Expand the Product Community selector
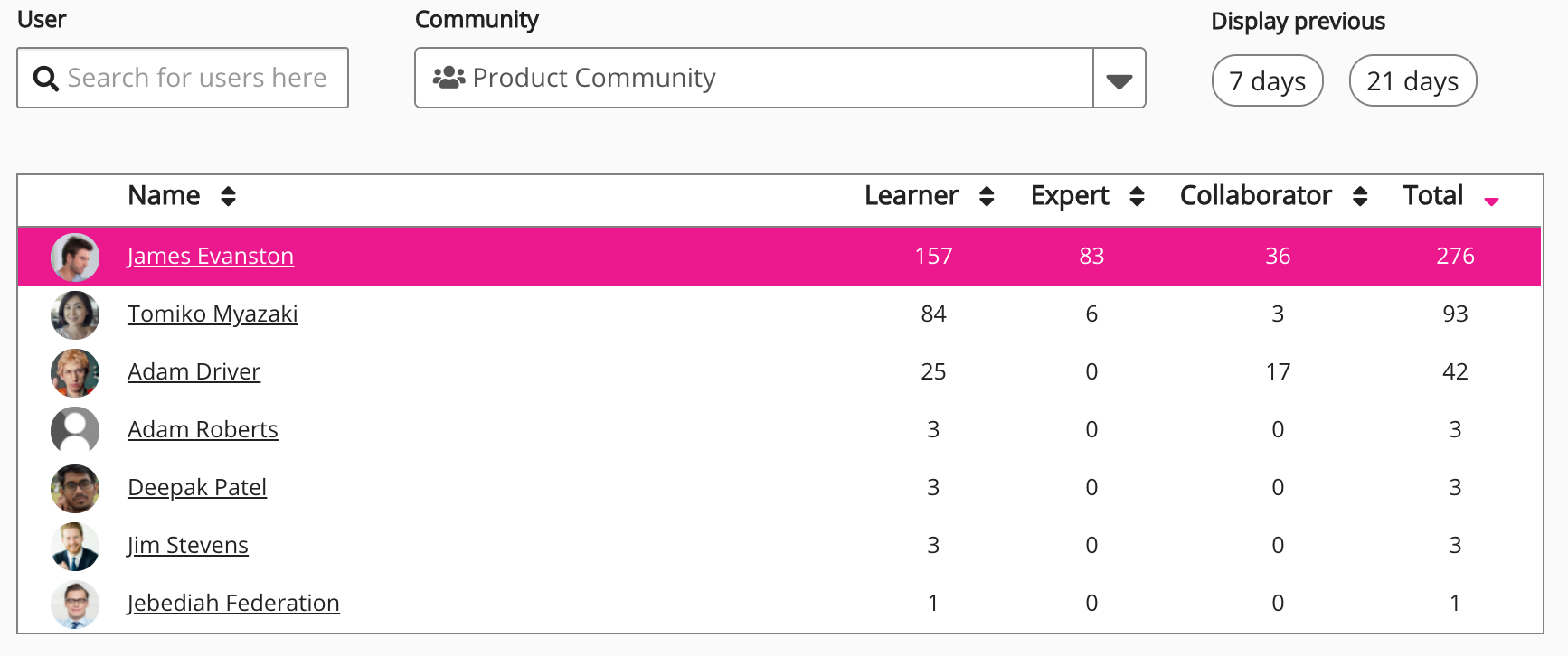This screenshot has height=656, width=1568. point(752,79)
